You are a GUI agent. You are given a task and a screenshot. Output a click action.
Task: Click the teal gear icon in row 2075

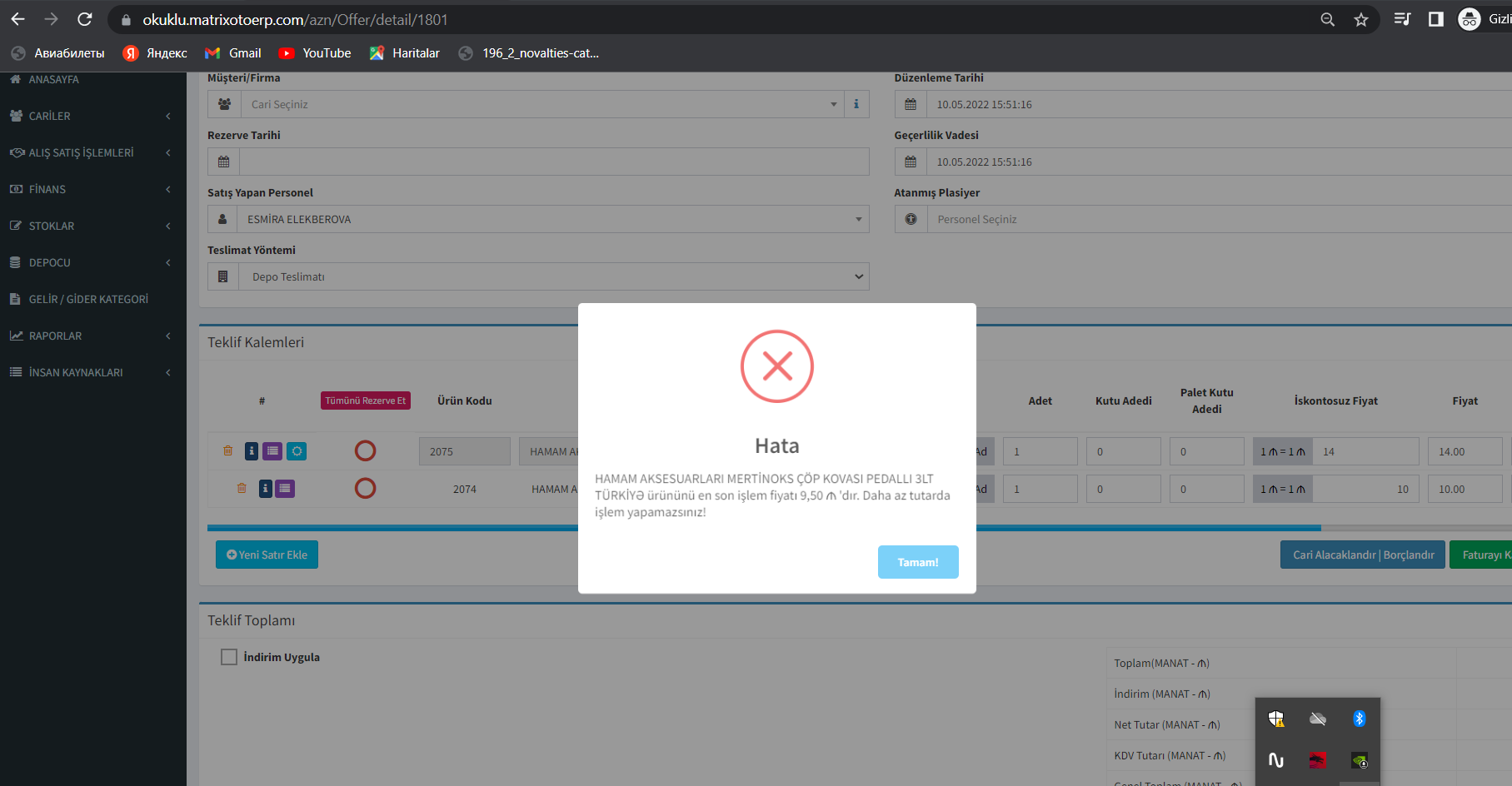[x=297, y=451]
